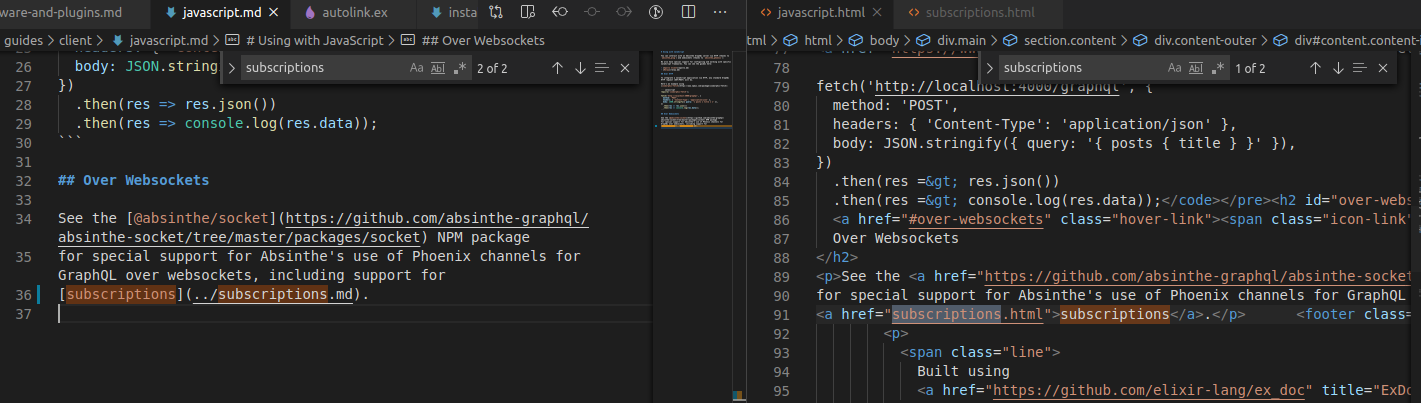Toggle regex option in right find widget

pos(1217,68)
